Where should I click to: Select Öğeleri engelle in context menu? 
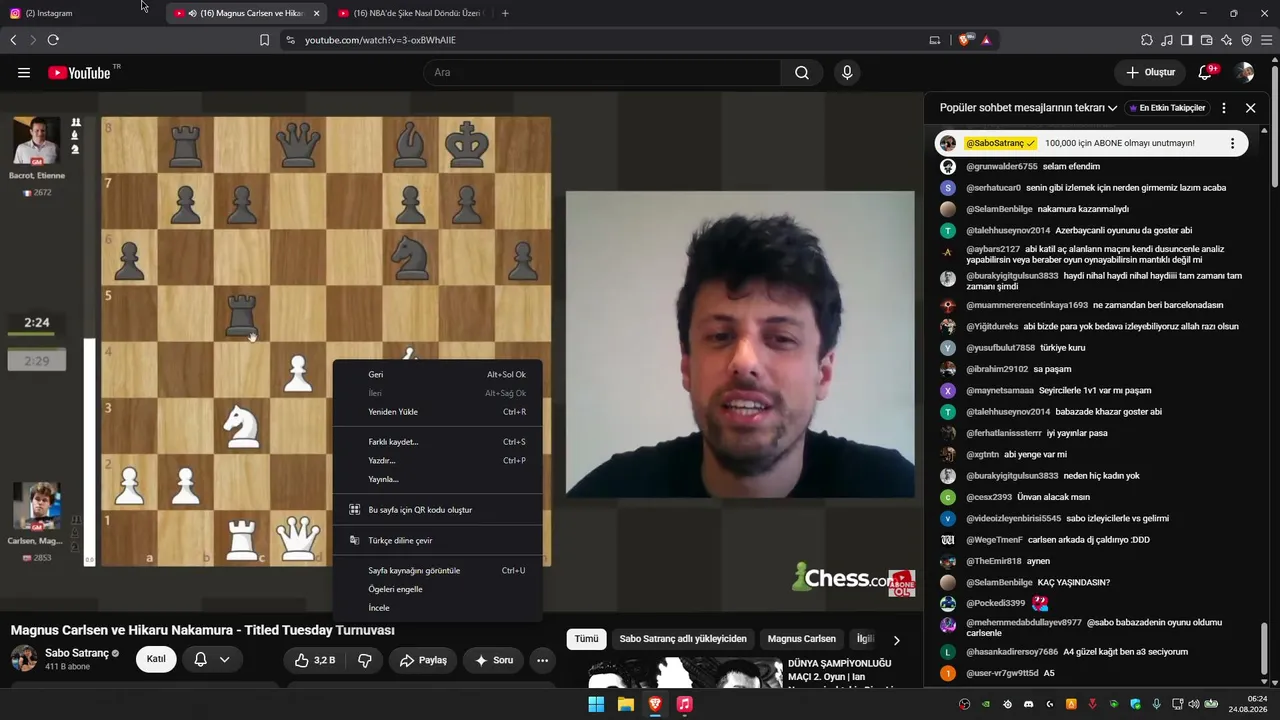click(x=438, y=590)
